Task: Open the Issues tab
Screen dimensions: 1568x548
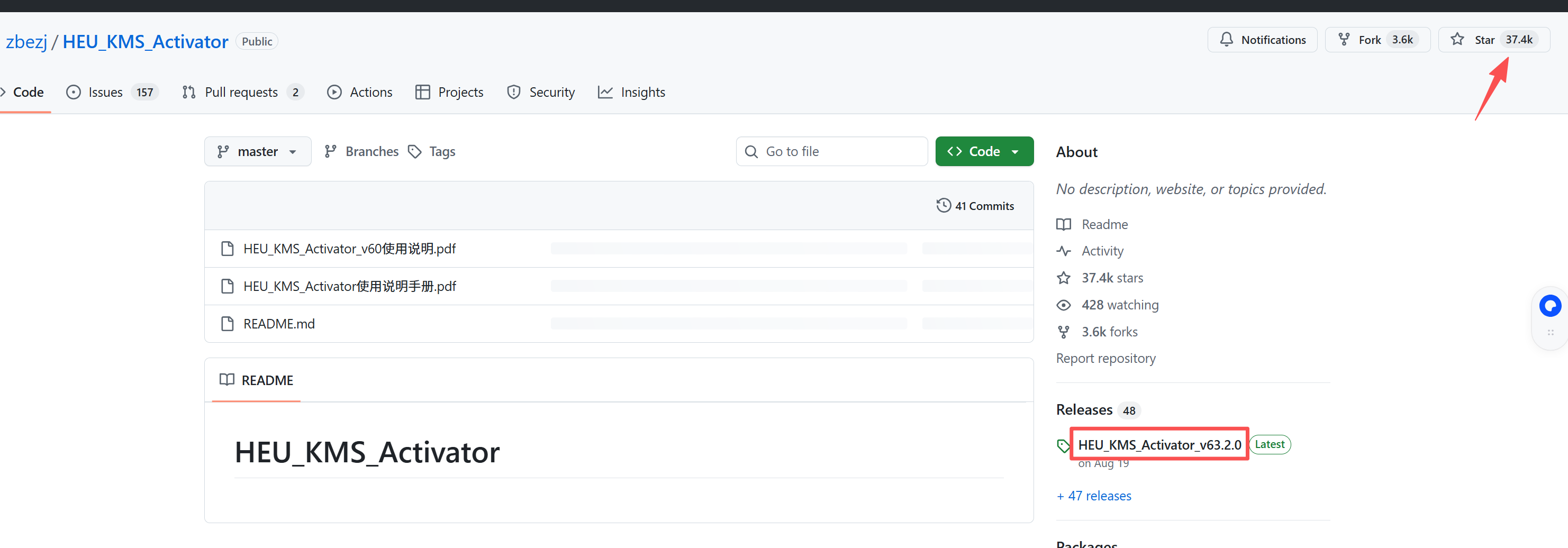Action: tap(105, 93)
